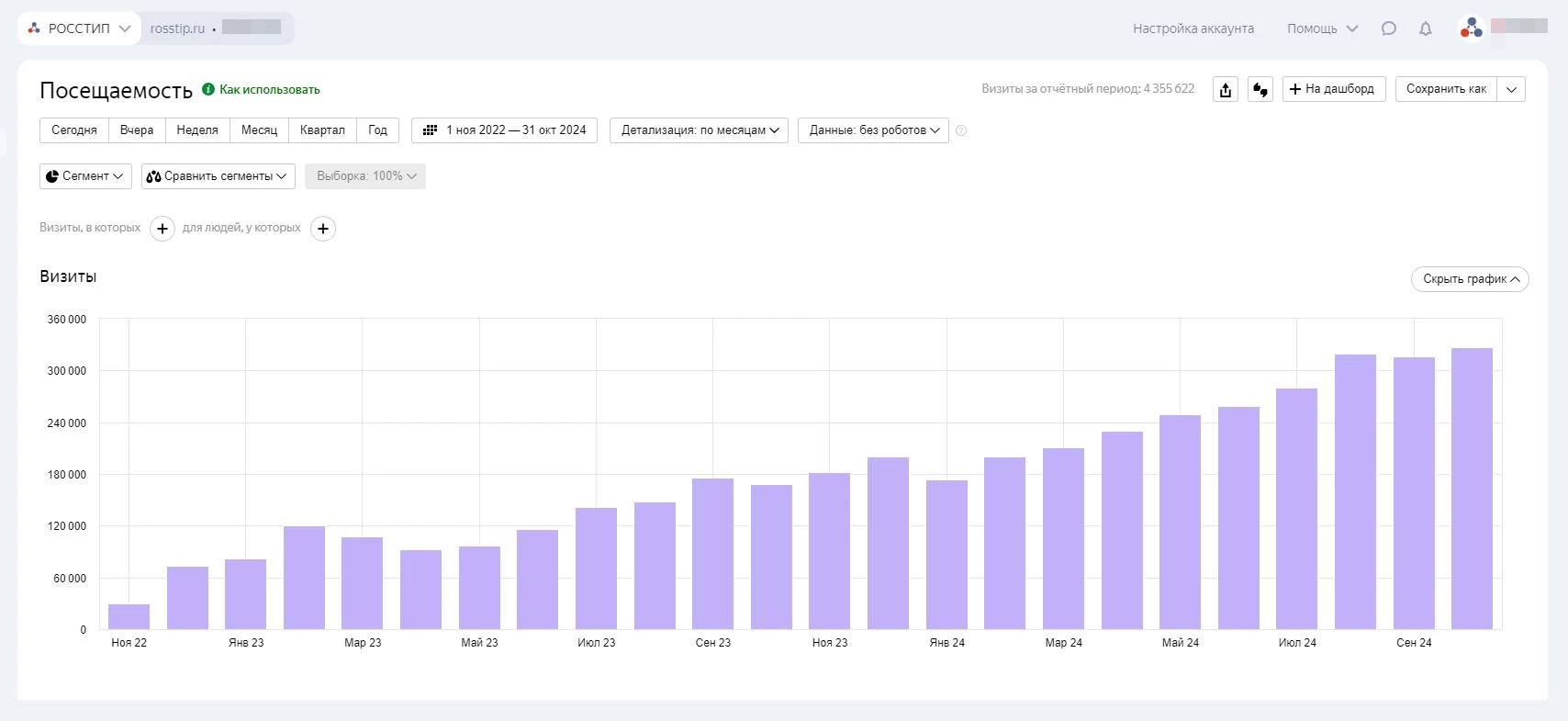Collapse chart with Скрыть график

(x=1470, y=279)
